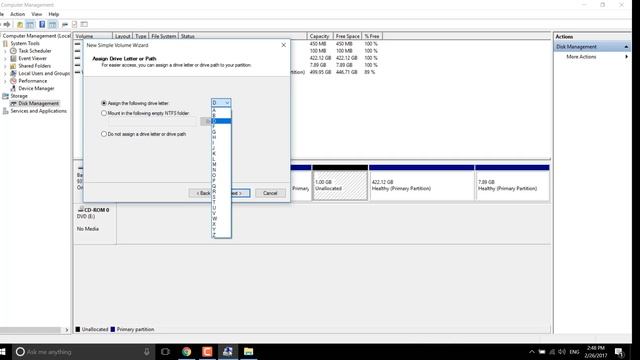Screen dimensions: 640x360
Task: Click the Forward arrow in the toolbar
Action: (x=7, y=24)
